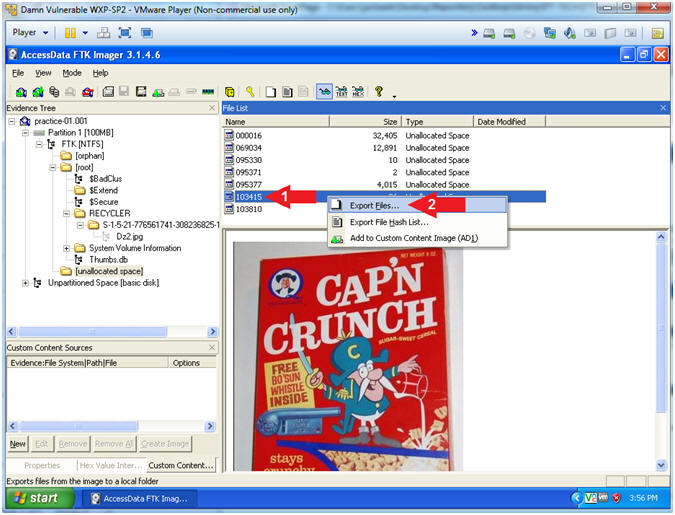Viewport: 675px width, 515px height.
Task: Enable automatic file preview mode (glasses icon)
Action: coord(325,92)
